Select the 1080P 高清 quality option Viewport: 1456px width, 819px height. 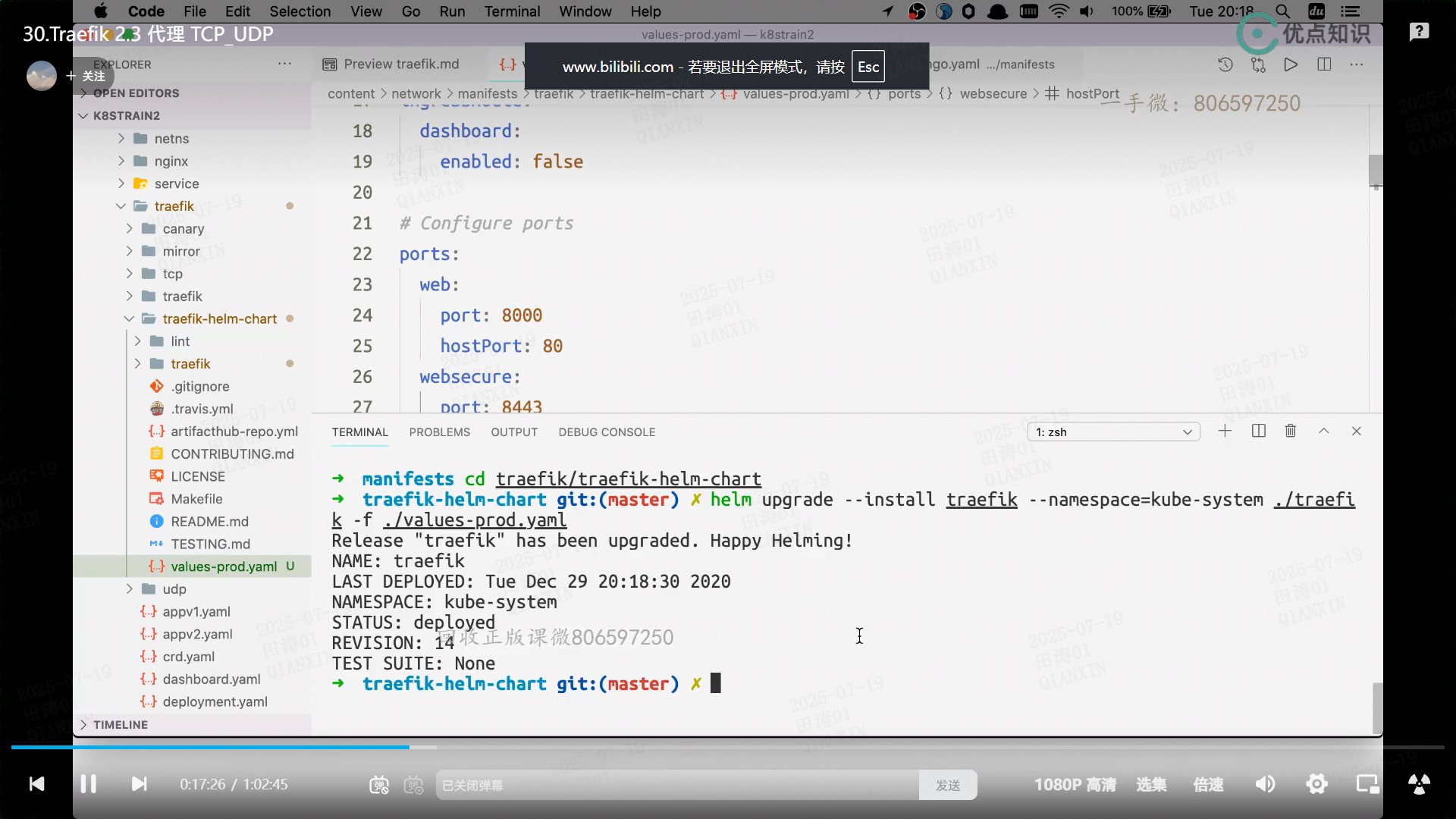click(x=1075, y=785)
